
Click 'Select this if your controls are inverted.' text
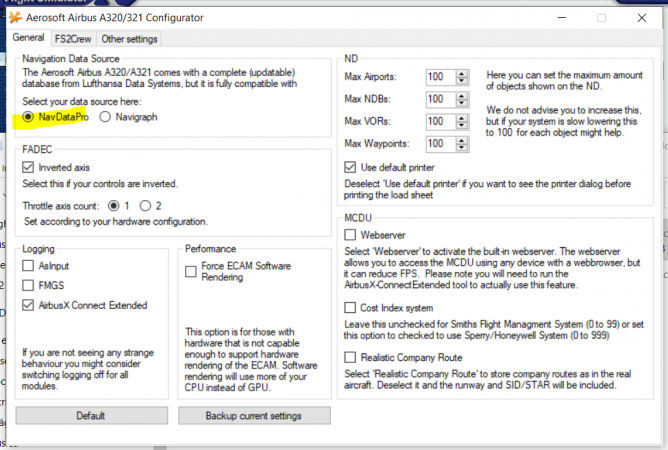coord(100,184)
